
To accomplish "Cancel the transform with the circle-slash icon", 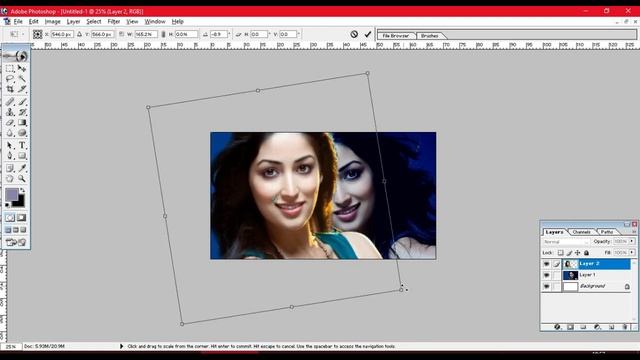I will (354, 34).
